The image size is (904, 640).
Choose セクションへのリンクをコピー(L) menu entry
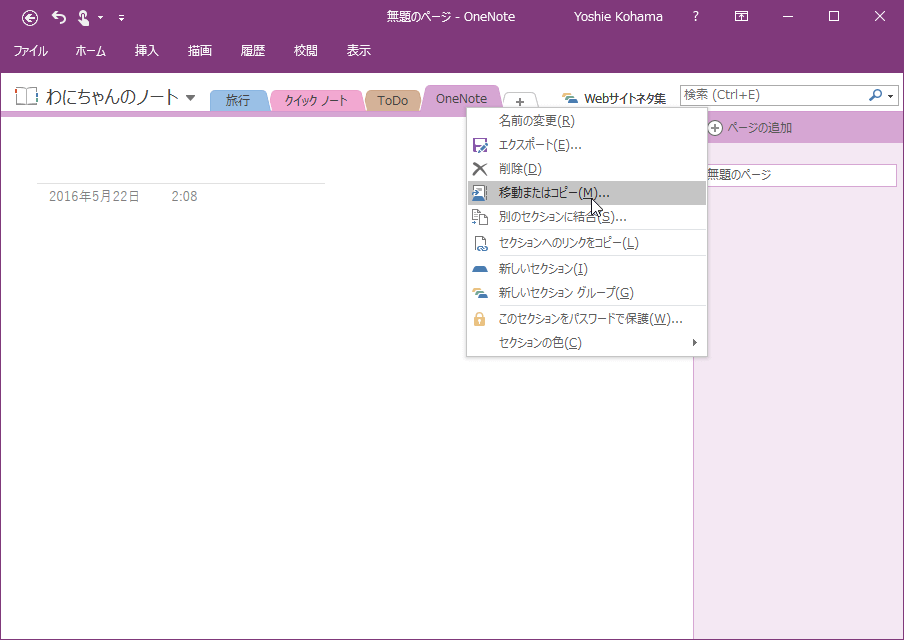click(587, 243)
